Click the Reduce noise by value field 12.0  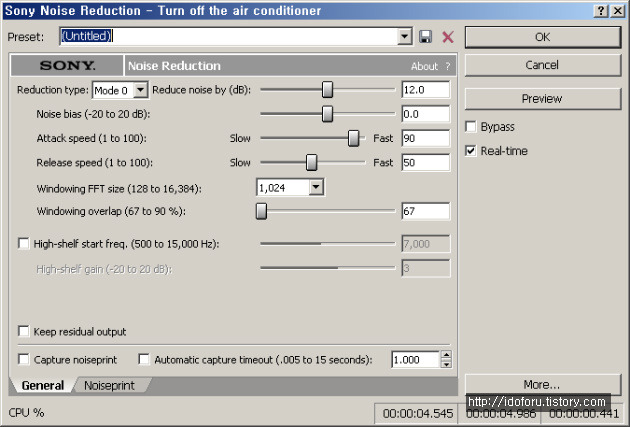426,90
